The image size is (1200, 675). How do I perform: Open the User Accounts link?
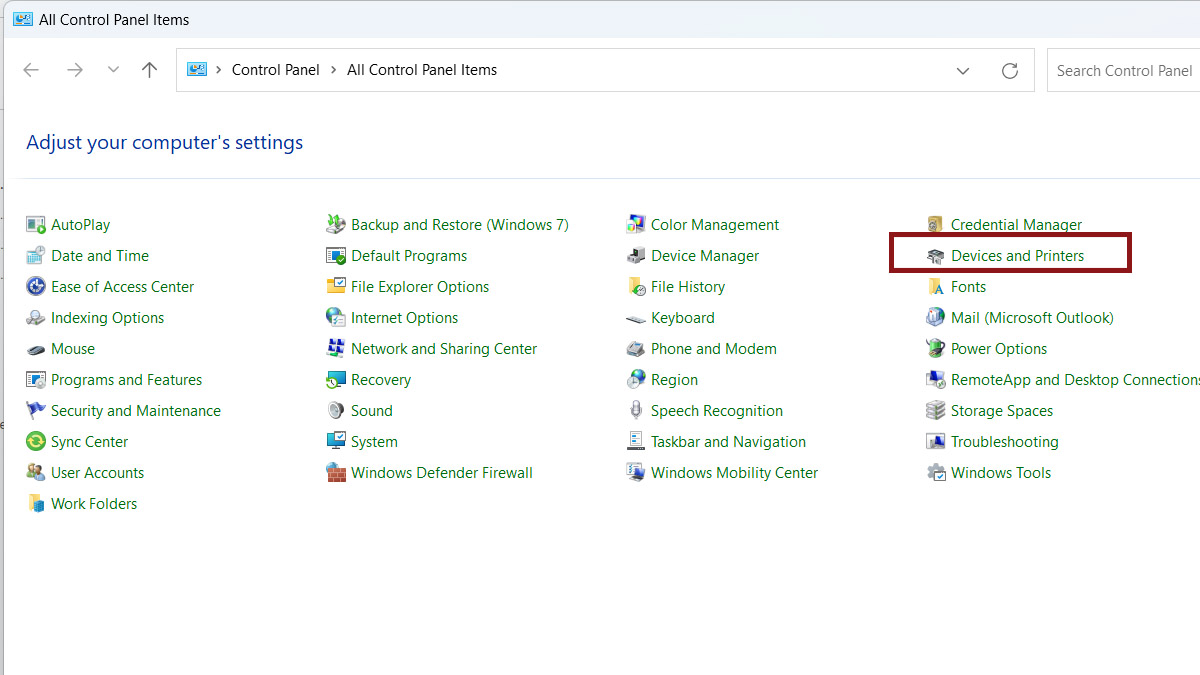[x=98, y=473]
